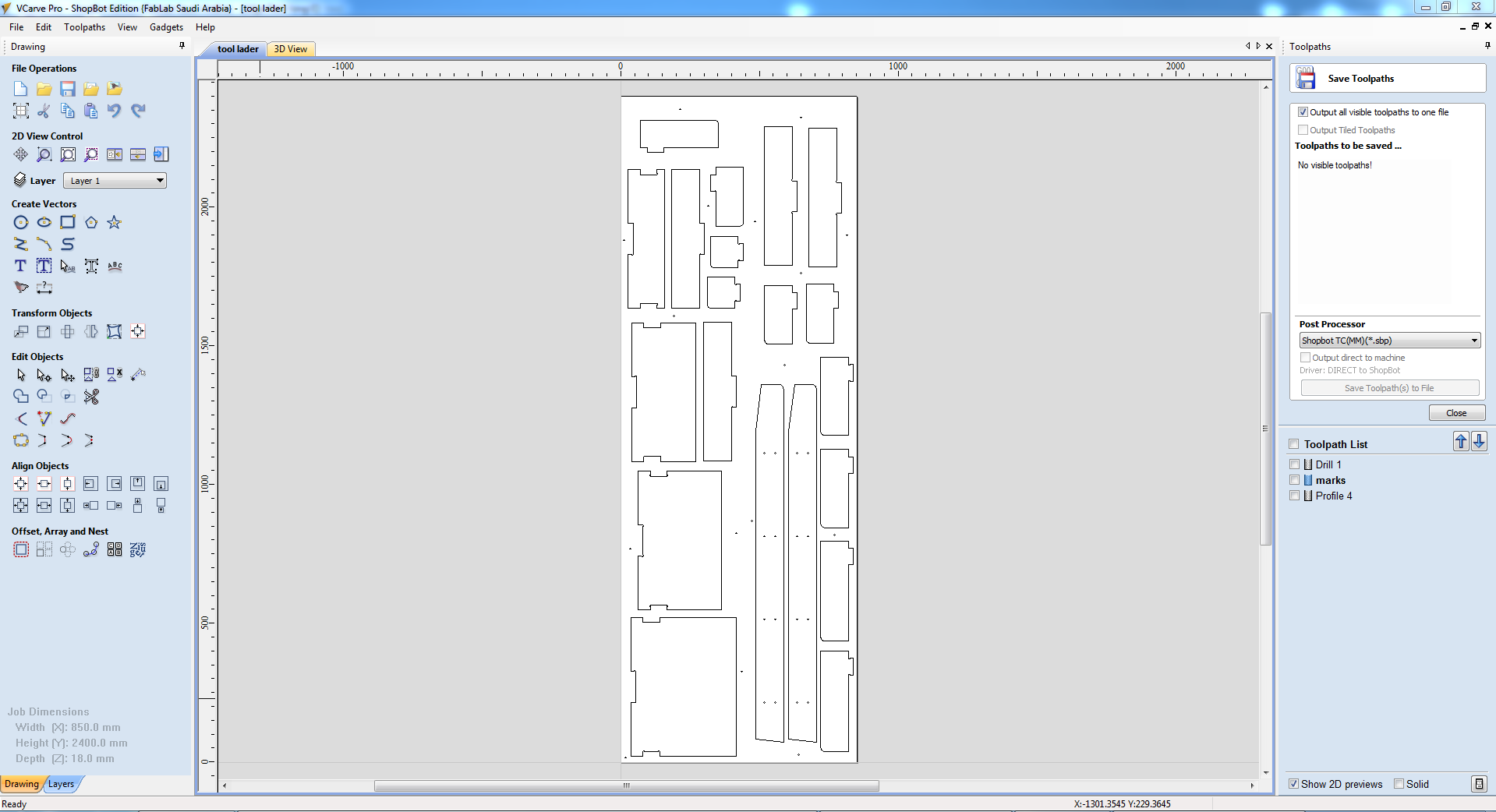
Task: Choose the arrow Selection tool in Edit Objects
Action: pyautogui.click(x=21, y=376)
